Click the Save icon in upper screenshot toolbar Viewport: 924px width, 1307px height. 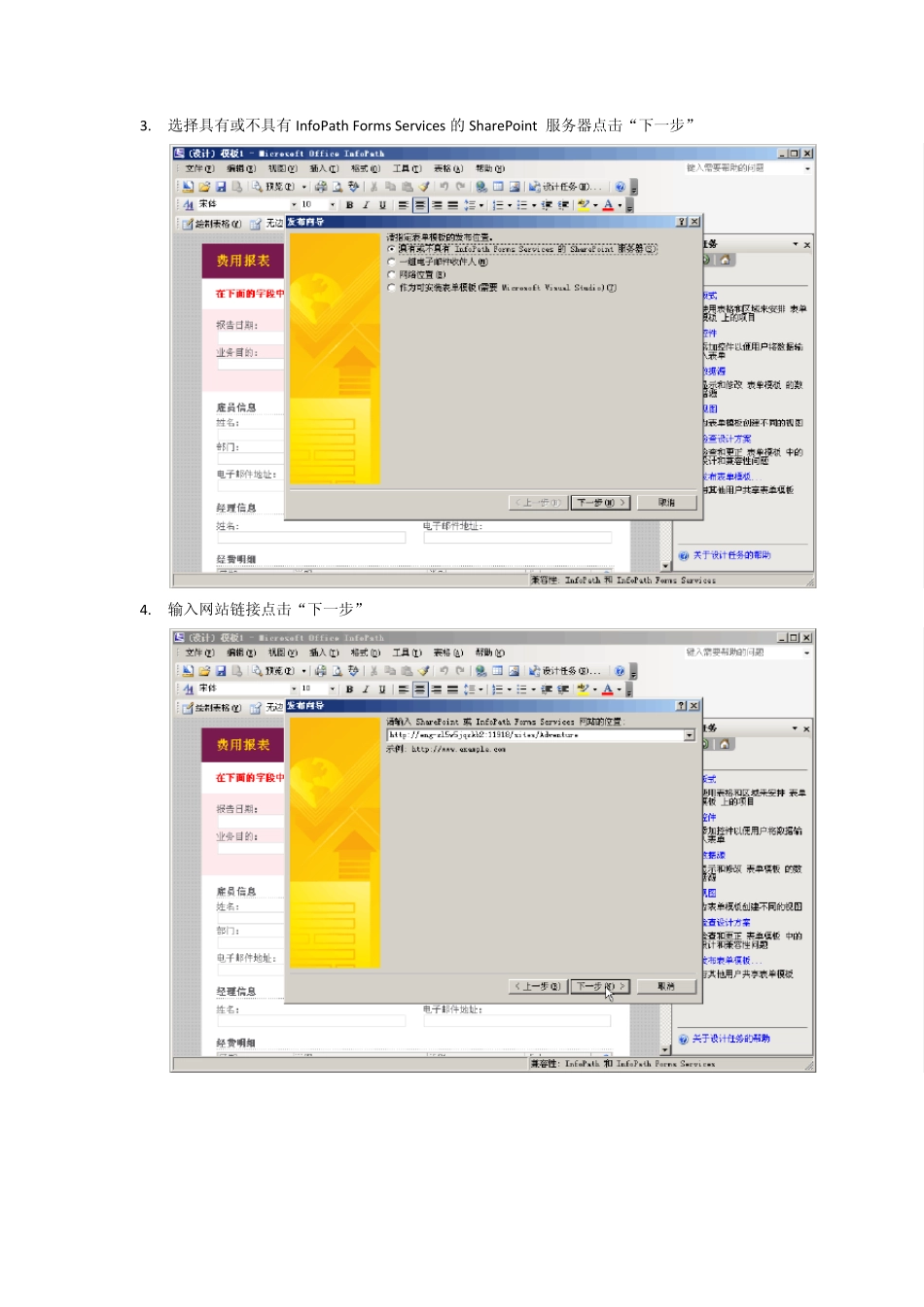(221, 186)
